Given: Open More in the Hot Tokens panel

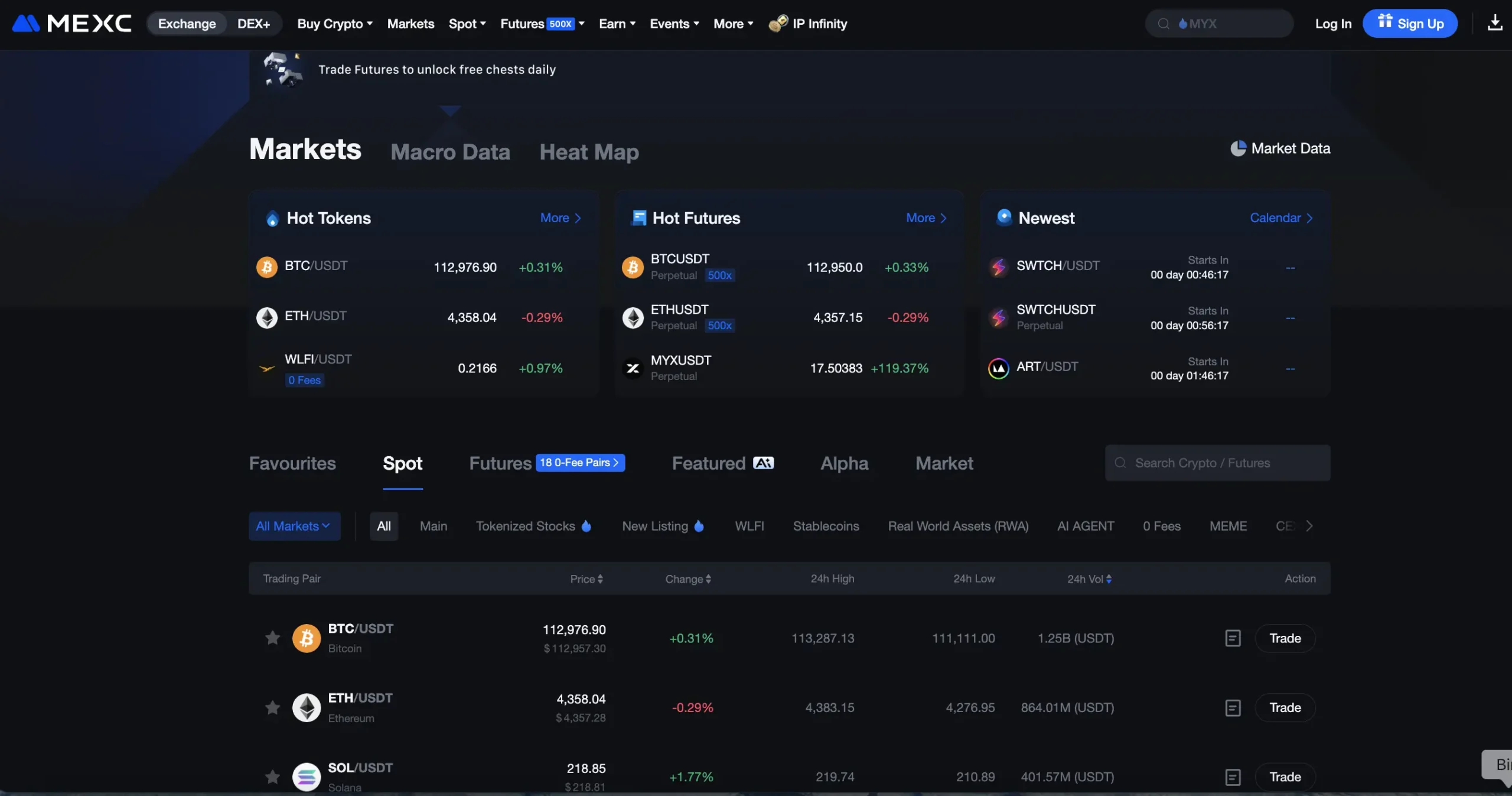Looking at the screenshot, I should pos(561,217).
